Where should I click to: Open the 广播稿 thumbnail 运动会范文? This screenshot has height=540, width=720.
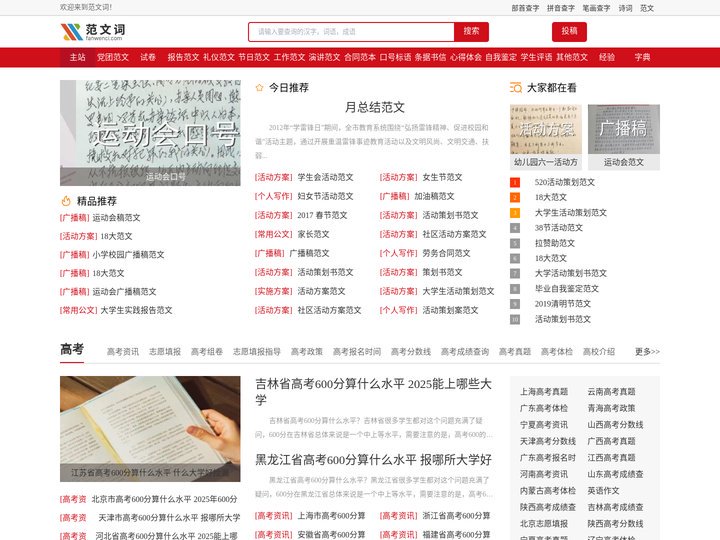coord(624,137)
